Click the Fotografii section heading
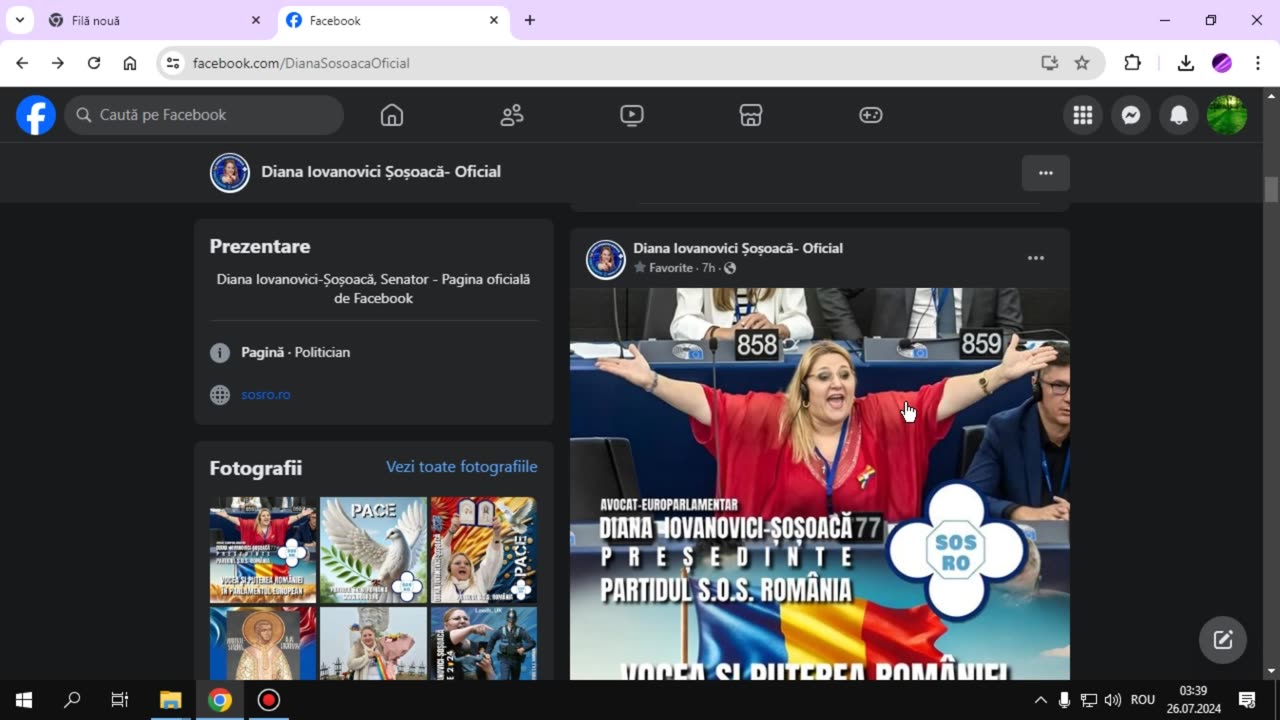Image resolution: width=1280 pixels, height=720 pixels. point(256,468)
